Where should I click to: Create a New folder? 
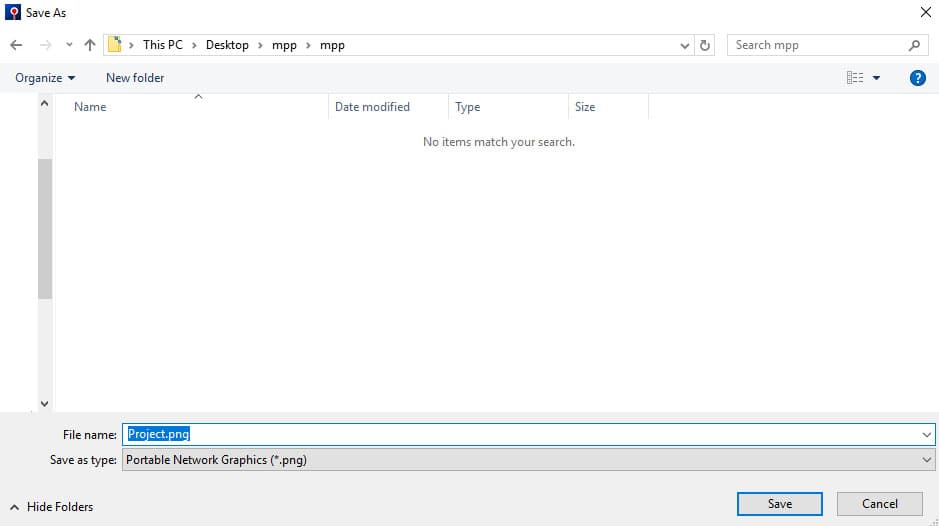(135, 78)
